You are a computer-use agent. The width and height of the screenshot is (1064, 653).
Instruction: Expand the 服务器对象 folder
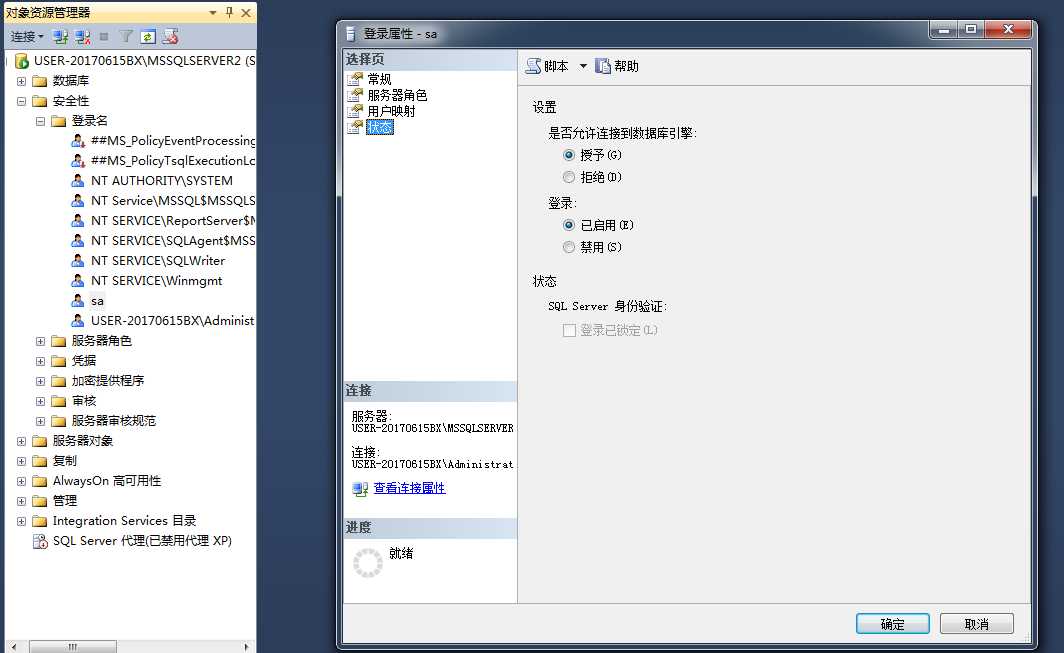pyautogui.click(x=21, y=441)
